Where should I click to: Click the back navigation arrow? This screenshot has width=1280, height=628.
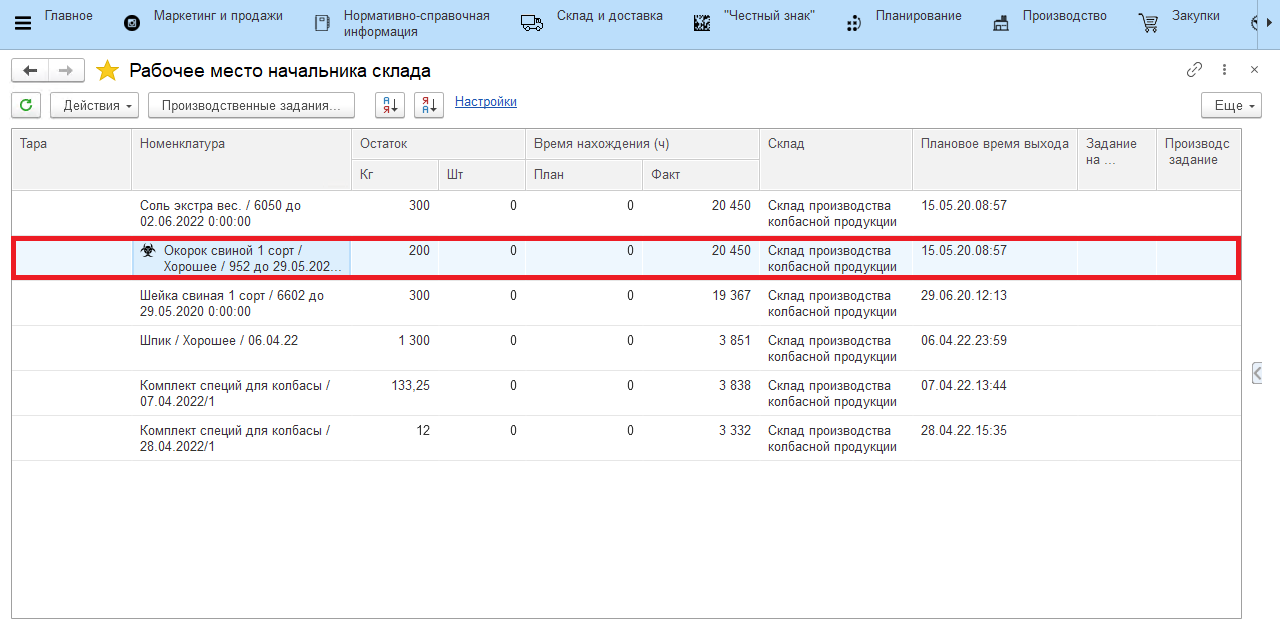(x=30, y=70)
